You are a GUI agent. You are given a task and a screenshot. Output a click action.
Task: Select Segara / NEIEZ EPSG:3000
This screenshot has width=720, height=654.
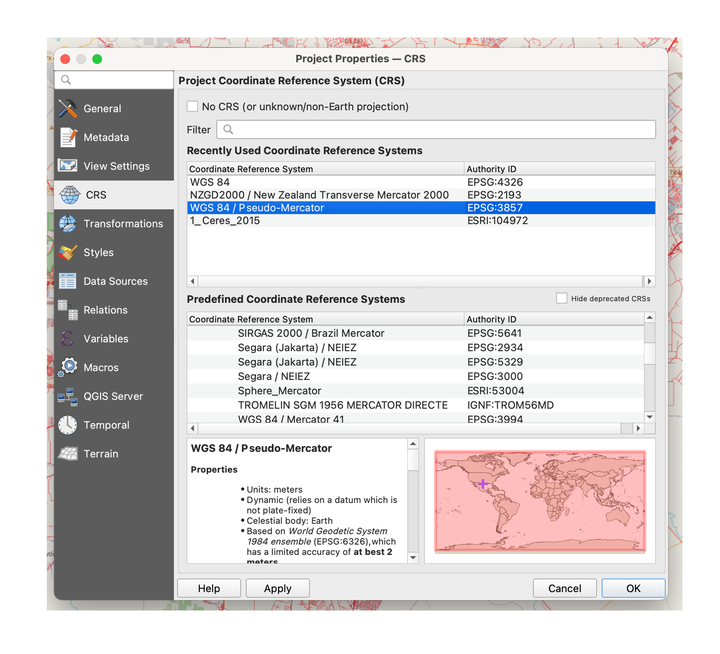click(416, 376)
